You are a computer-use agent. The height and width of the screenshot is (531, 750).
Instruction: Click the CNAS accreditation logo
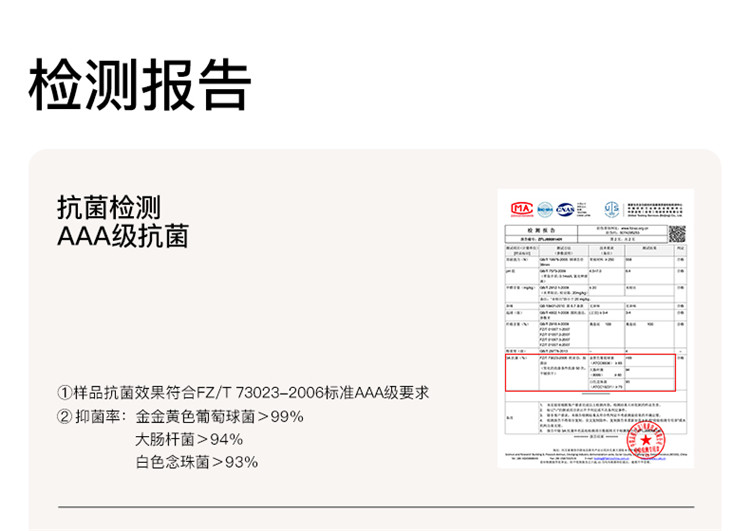pyautogui.click(x=567, y=209)
